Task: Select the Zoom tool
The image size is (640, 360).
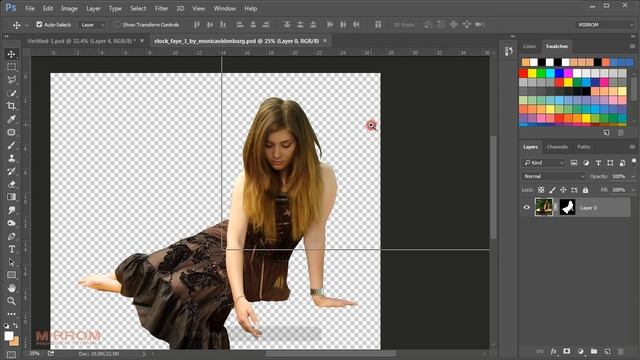Action: (11, 301)
